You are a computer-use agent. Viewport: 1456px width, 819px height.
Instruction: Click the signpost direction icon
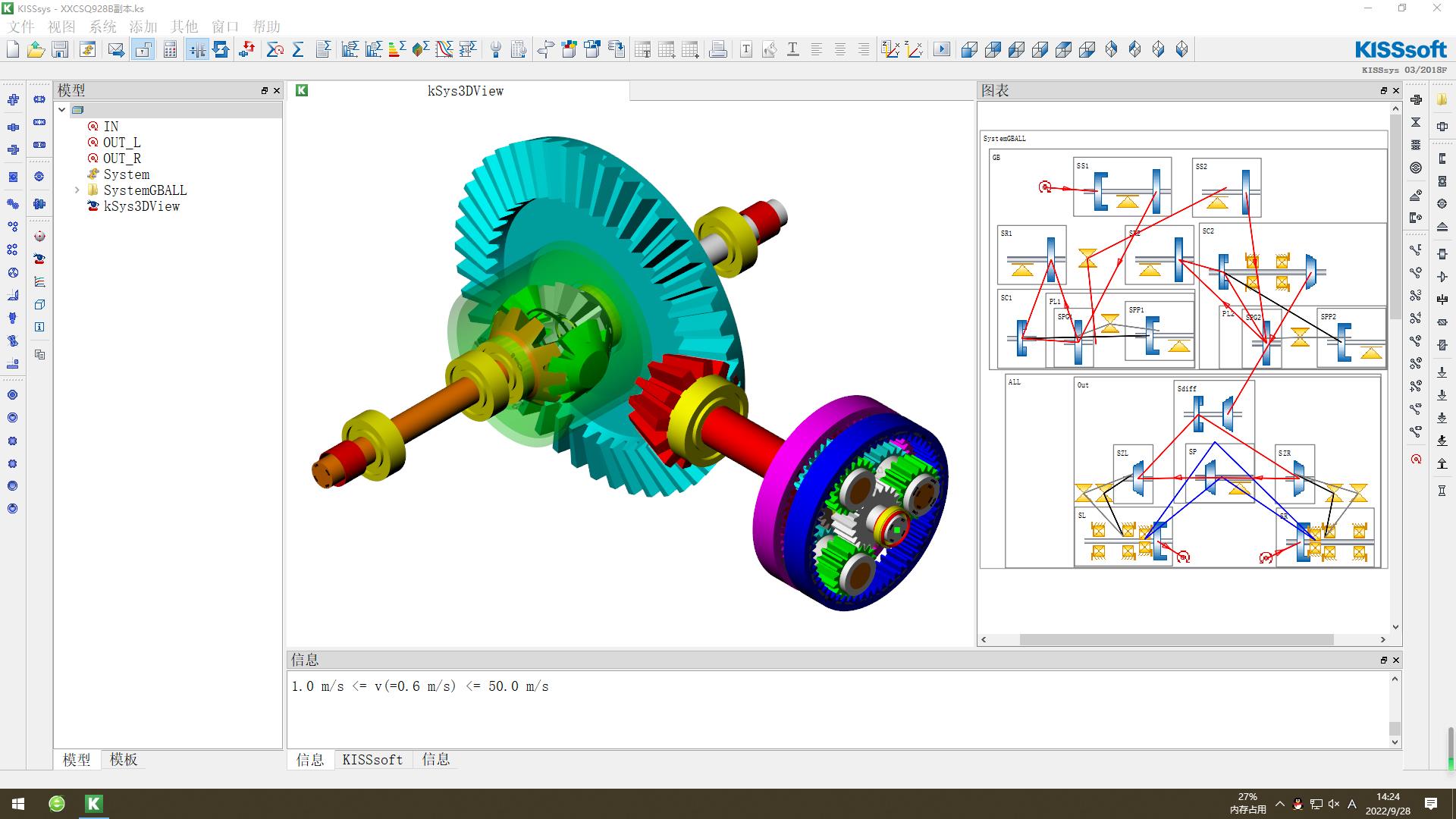[x=545, y=50]
